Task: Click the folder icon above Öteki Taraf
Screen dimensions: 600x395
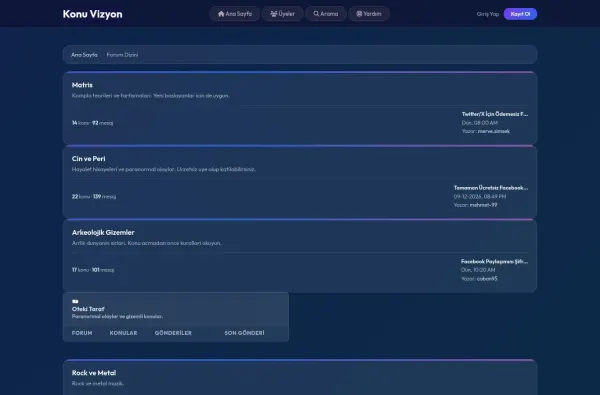Action: [75, 301]
